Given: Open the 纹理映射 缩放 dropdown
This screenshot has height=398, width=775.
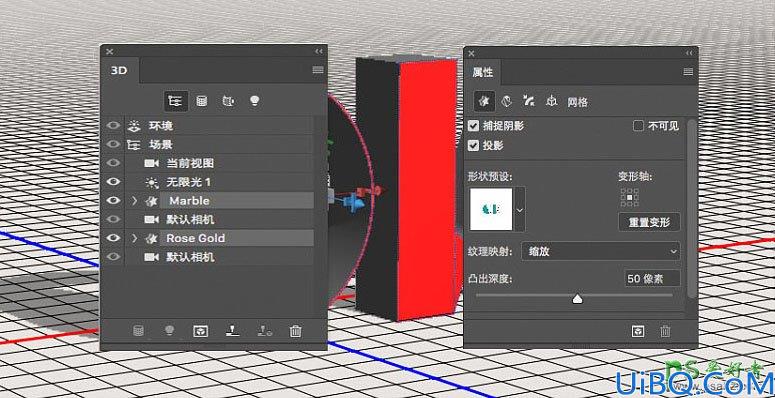Looking at the screenshot, I should [601, 251].
